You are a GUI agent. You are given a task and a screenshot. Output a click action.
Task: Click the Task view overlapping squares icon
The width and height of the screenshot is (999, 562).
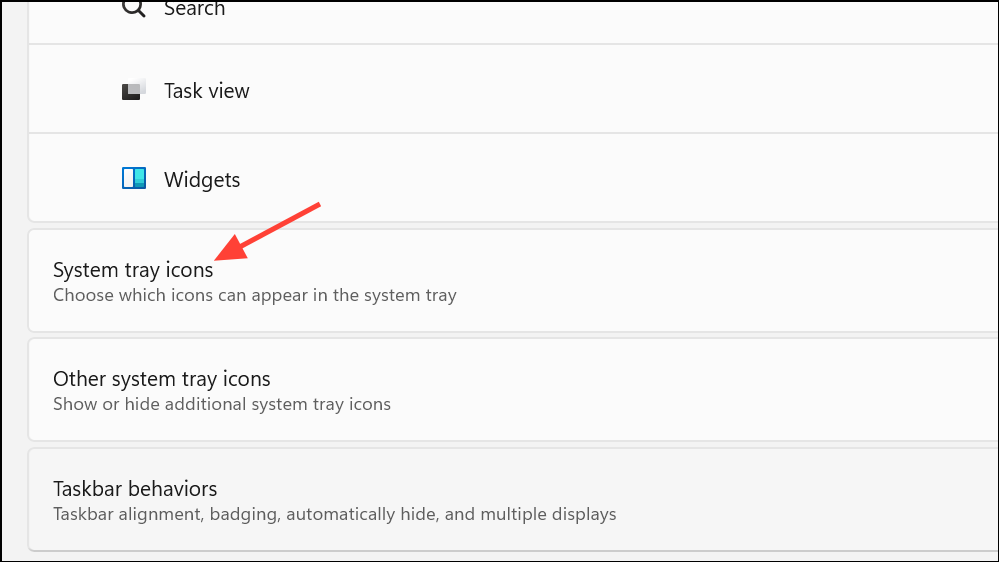pos(134,90)
